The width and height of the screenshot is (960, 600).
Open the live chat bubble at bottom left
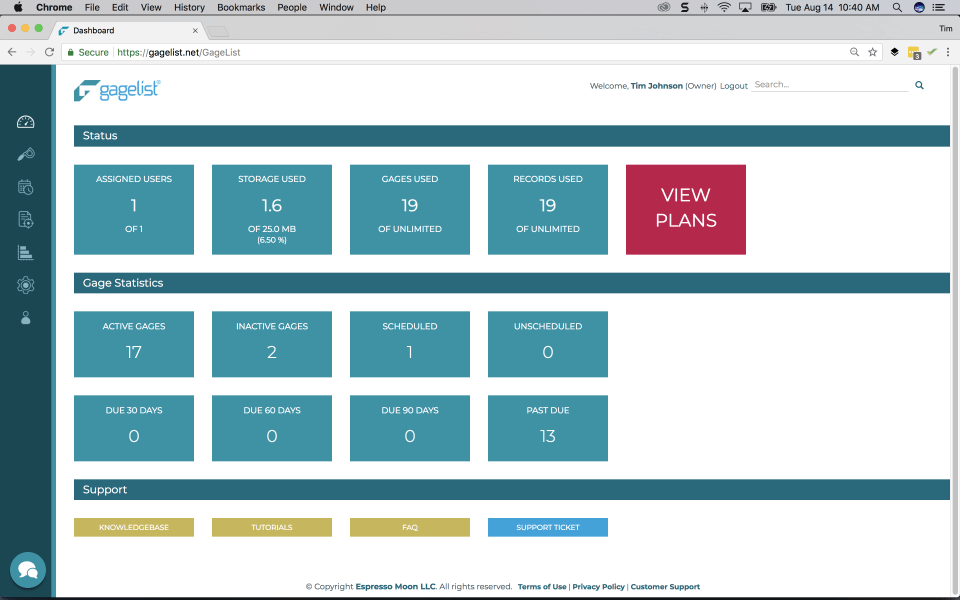[27, 570]
